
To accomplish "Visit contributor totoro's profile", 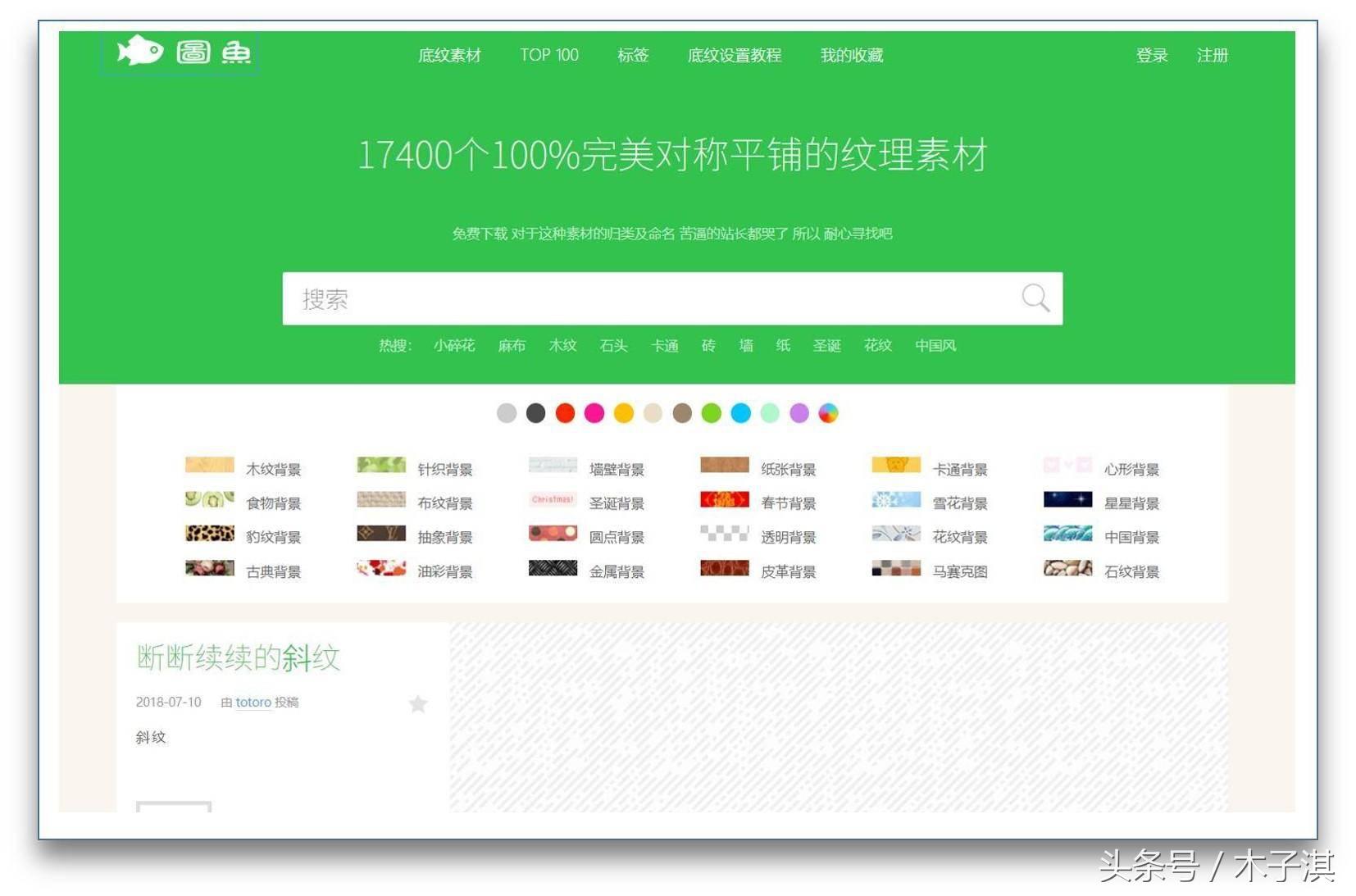I will tap(253, 703).
